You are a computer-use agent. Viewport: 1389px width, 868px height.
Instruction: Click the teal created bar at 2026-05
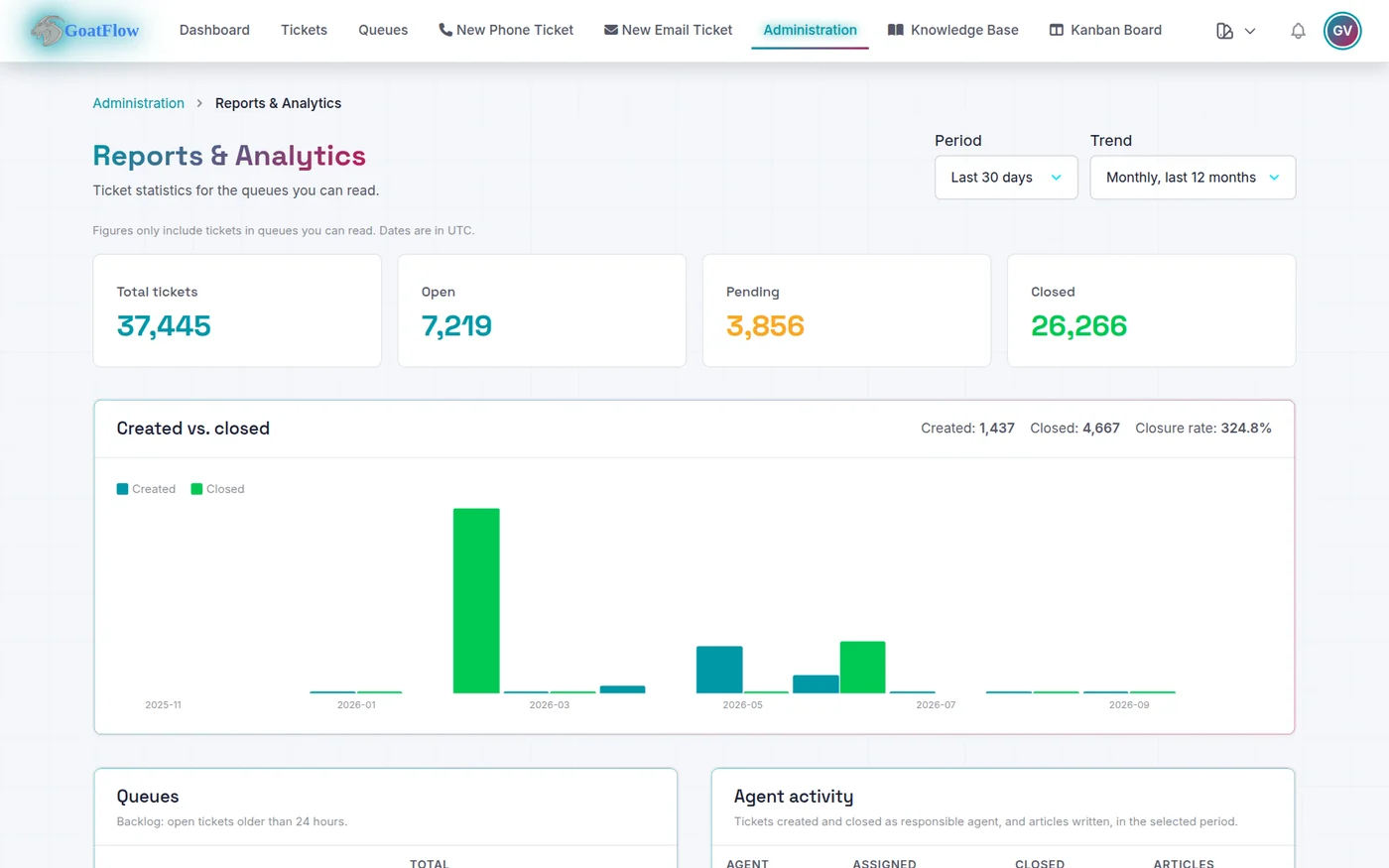[719, 670]
